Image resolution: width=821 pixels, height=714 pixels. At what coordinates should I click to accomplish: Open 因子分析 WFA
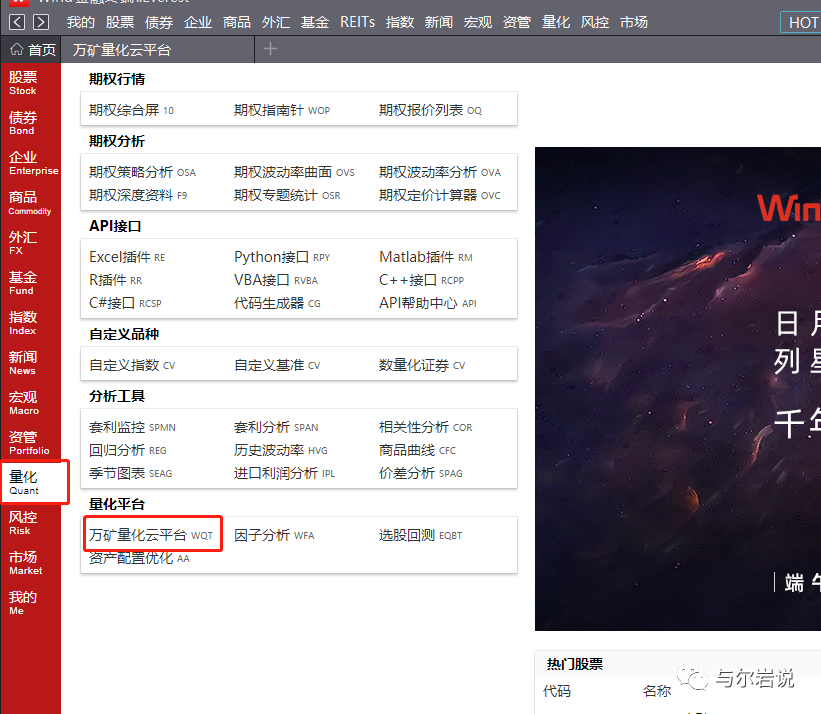coord(274,535)
